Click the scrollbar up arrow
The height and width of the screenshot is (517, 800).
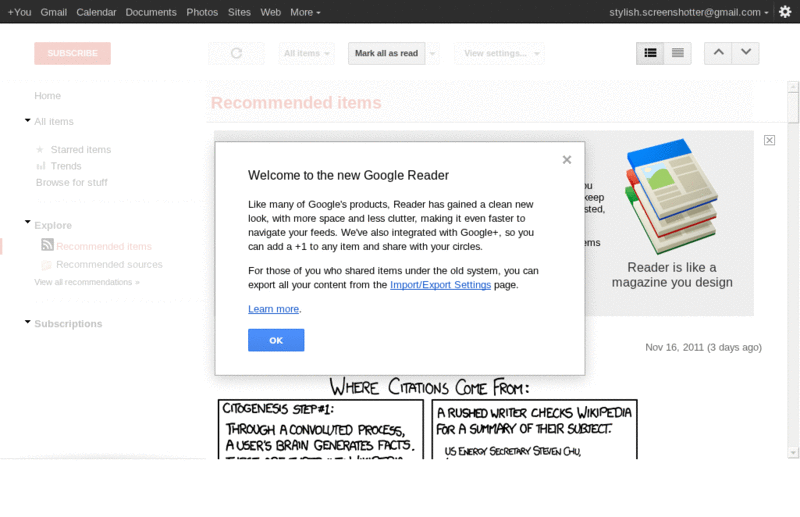(x=793, y=86)
